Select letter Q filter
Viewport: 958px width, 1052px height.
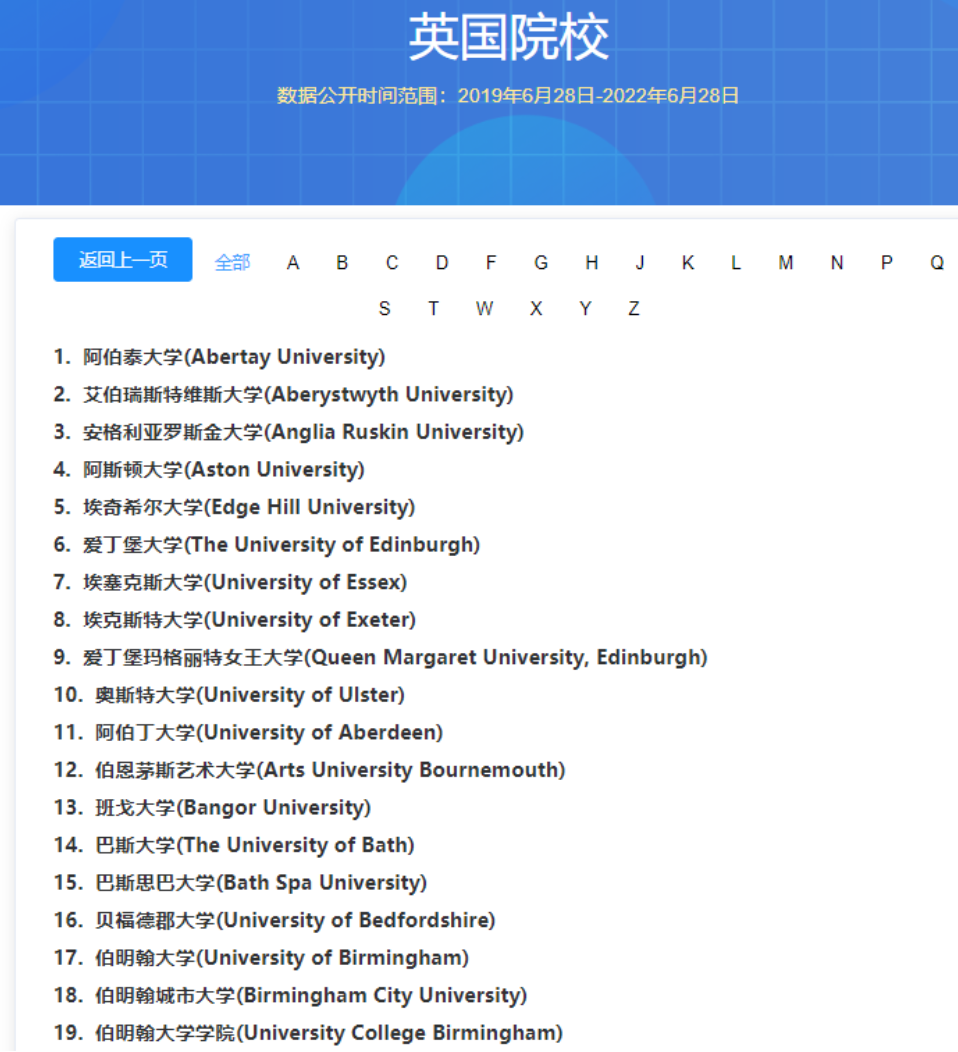[x=936, y=263]
